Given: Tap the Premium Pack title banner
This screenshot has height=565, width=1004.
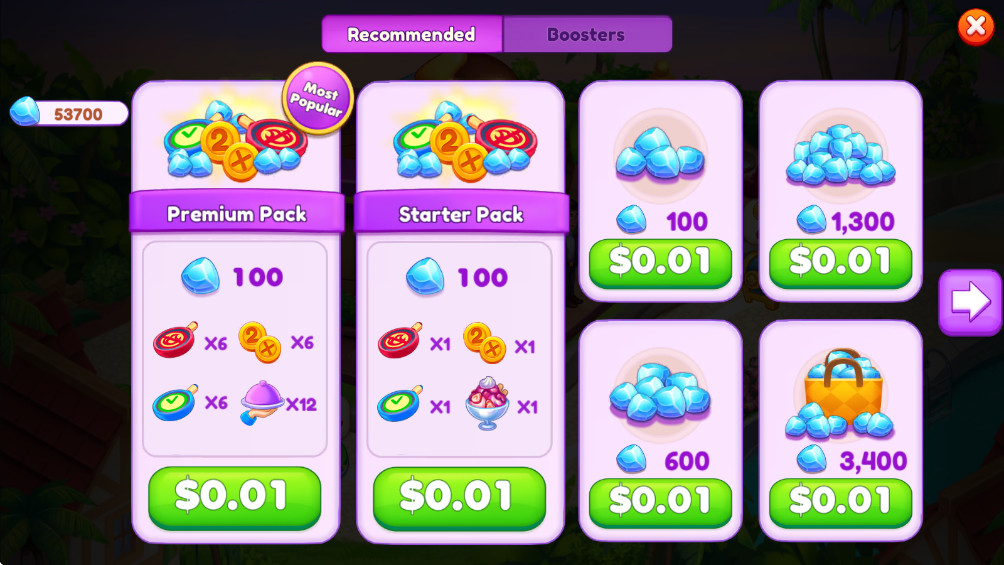Looking at the screenshot, I should (236, 213).
